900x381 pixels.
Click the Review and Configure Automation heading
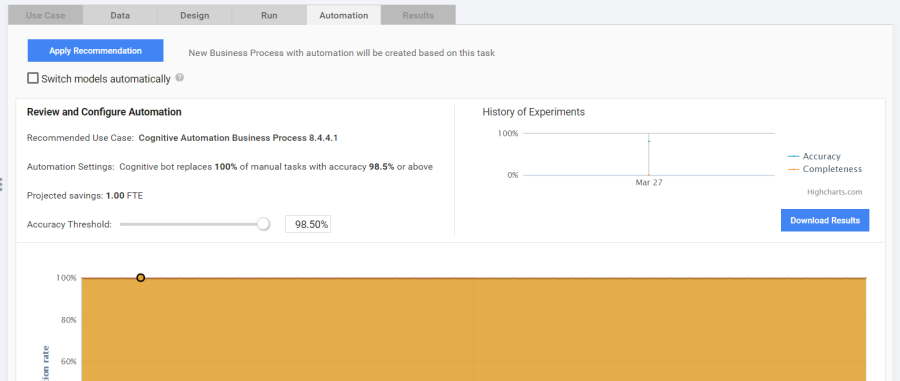click(104, 112)
